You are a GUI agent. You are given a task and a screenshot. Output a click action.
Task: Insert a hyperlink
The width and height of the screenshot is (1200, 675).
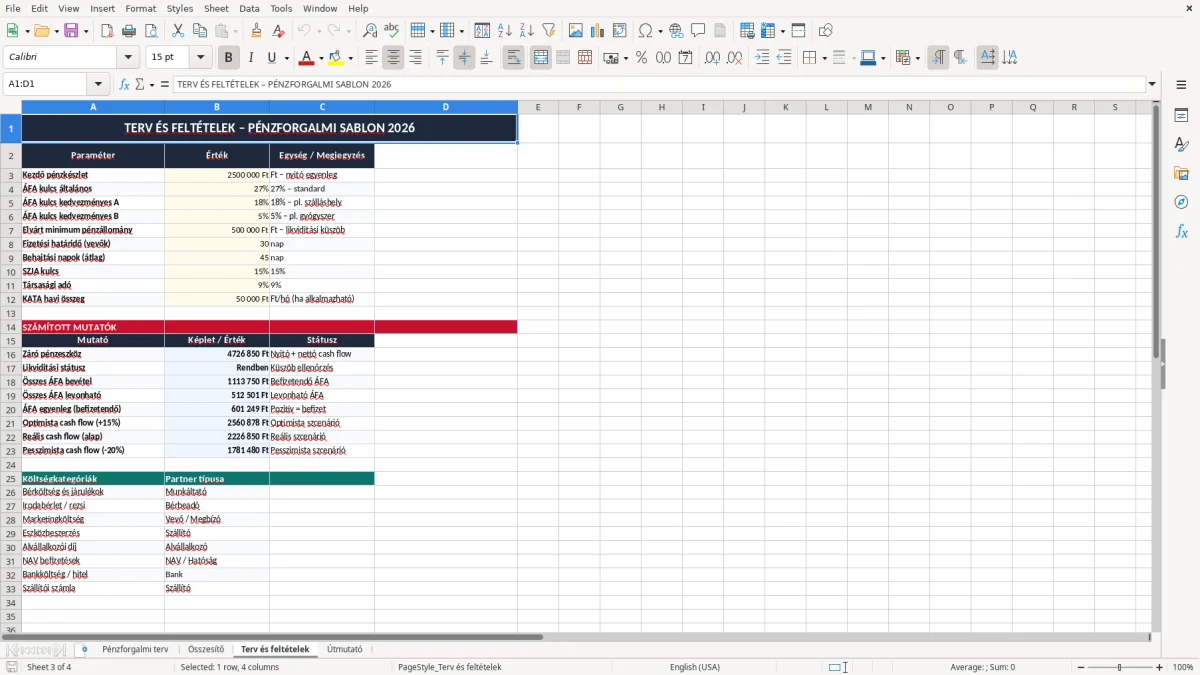click(x=677, y=31)
